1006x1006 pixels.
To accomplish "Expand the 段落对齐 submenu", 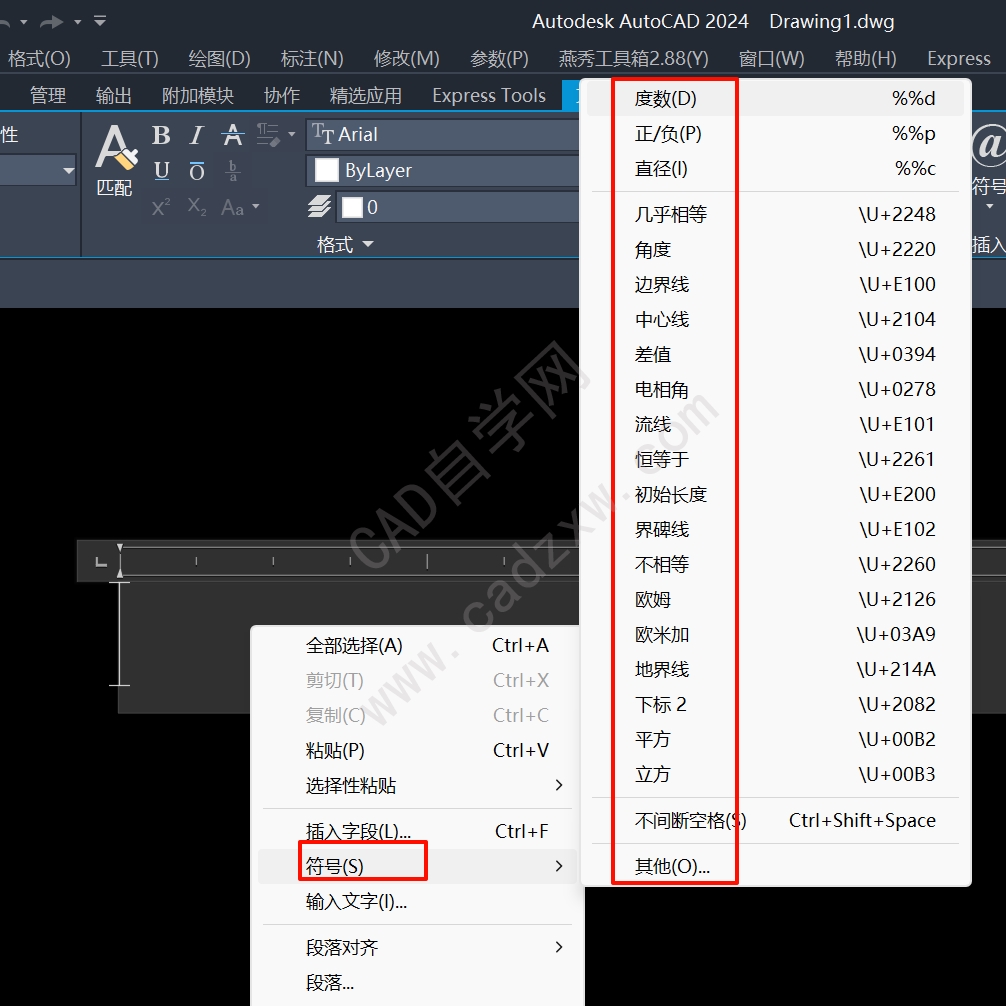I will click(x=417, y=948).
